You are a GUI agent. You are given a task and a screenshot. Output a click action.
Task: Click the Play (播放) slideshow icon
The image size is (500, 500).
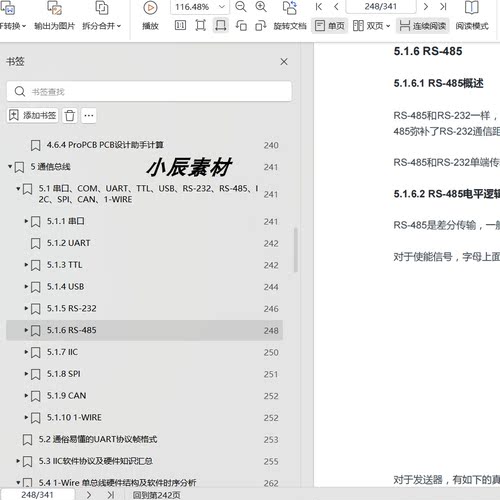coord(150,7)
